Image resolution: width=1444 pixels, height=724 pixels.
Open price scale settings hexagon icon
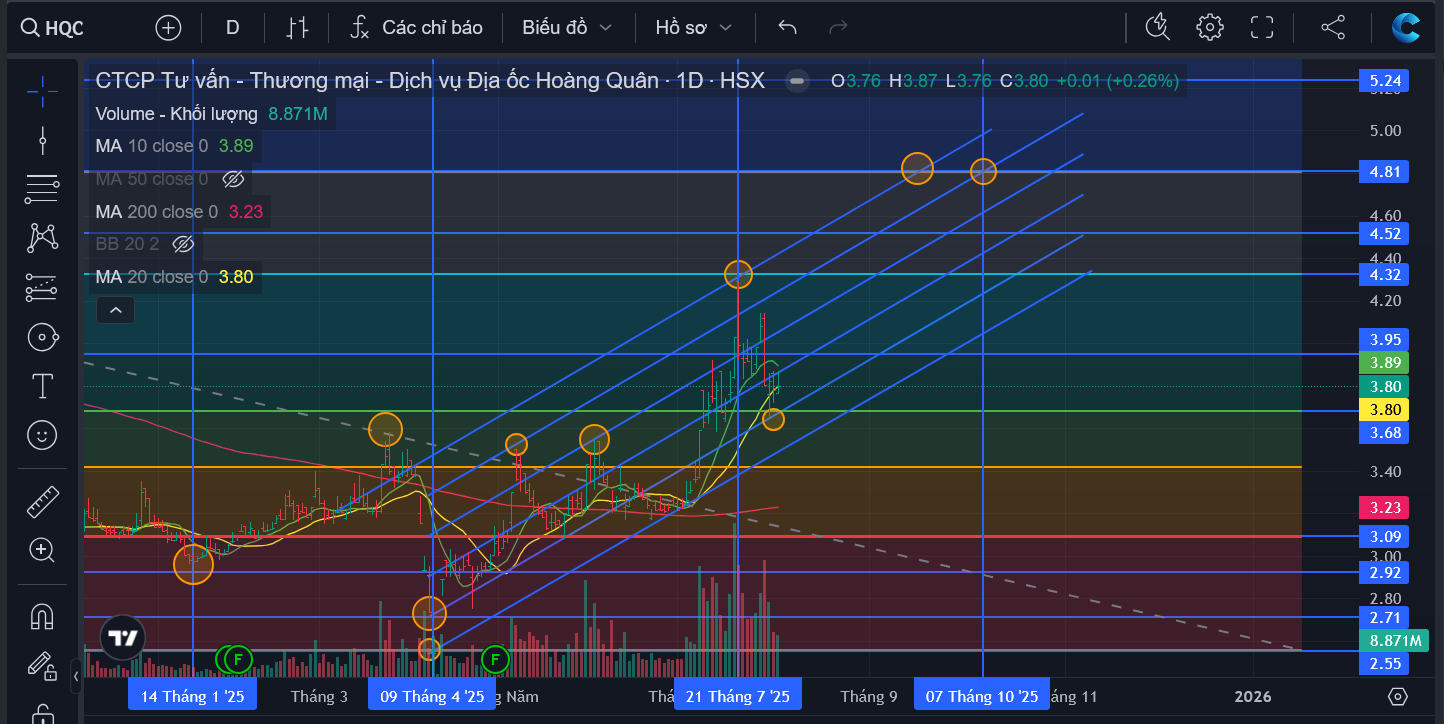[x=1398, y=696]
